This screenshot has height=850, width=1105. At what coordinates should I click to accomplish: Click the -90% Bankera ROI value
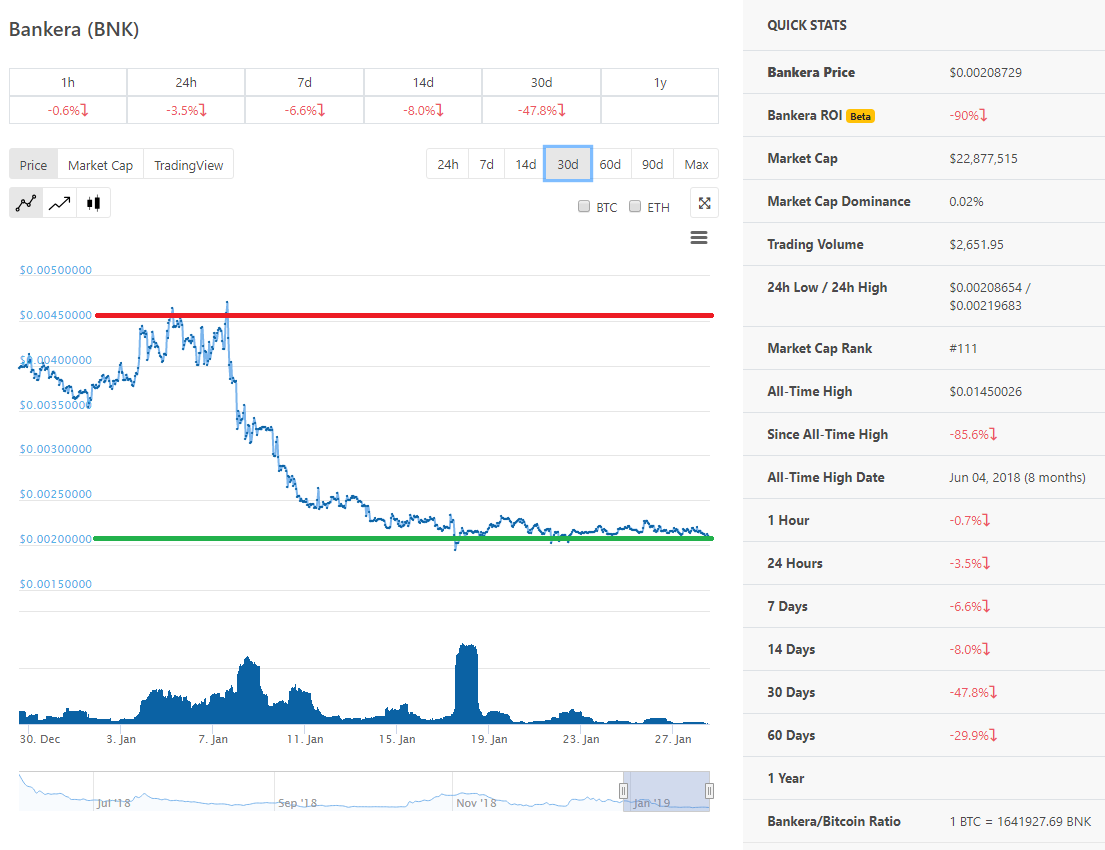tap(968, 116)
